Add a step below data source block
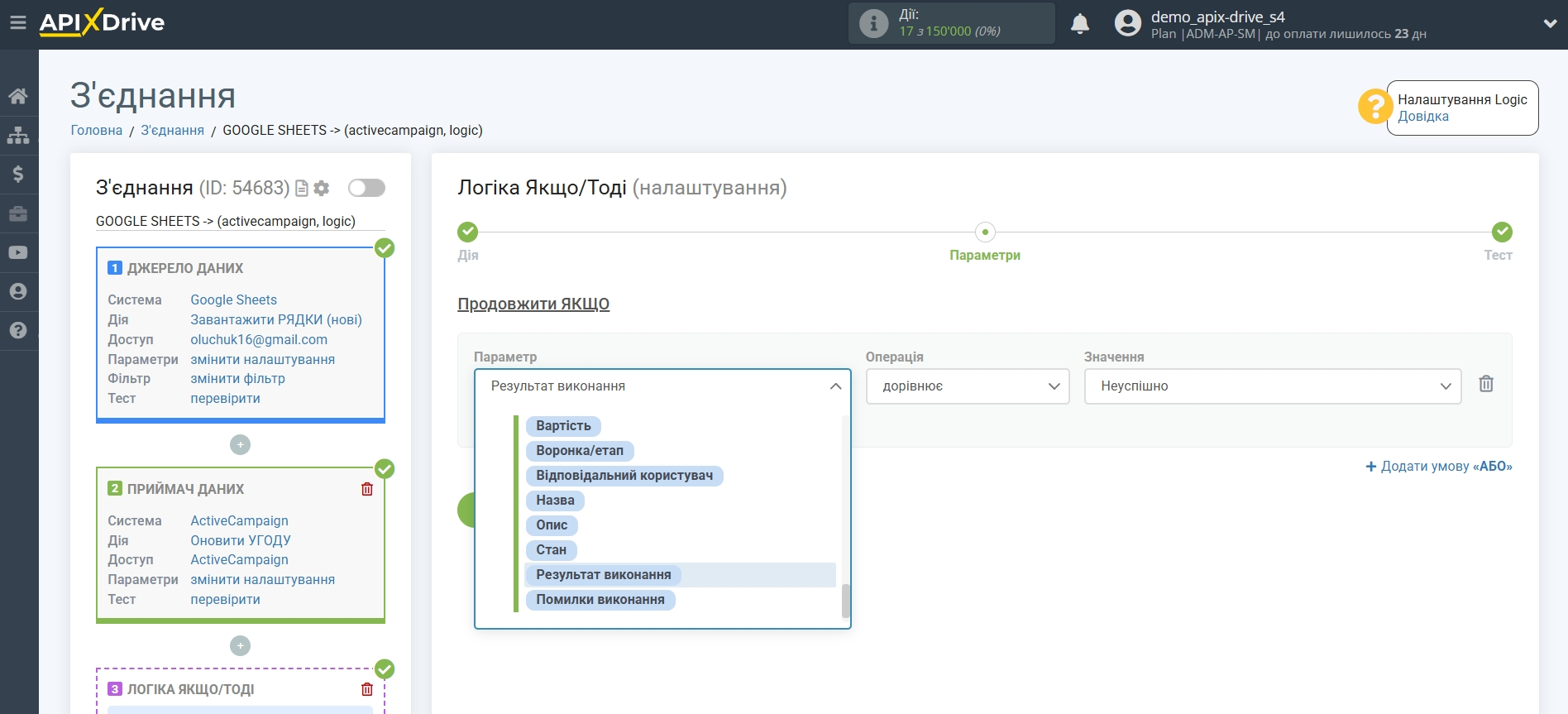The width and height of the screenshot is (1568, 714). [x=240, y=445]
